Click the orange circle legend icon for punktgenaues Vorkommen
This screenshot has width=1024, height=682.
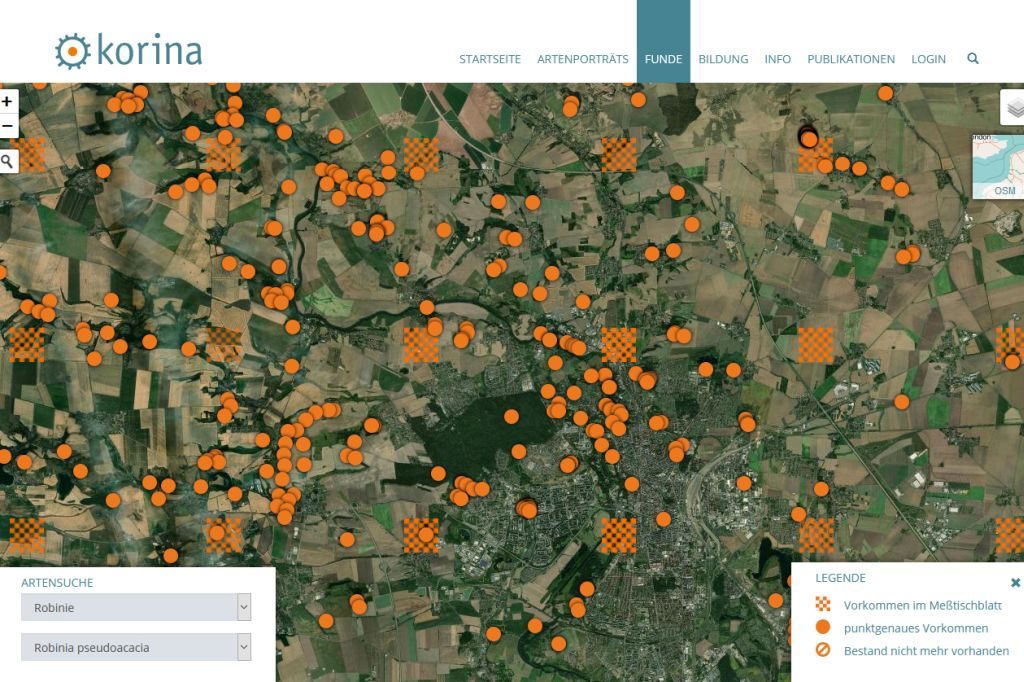(x=823, y=628)
